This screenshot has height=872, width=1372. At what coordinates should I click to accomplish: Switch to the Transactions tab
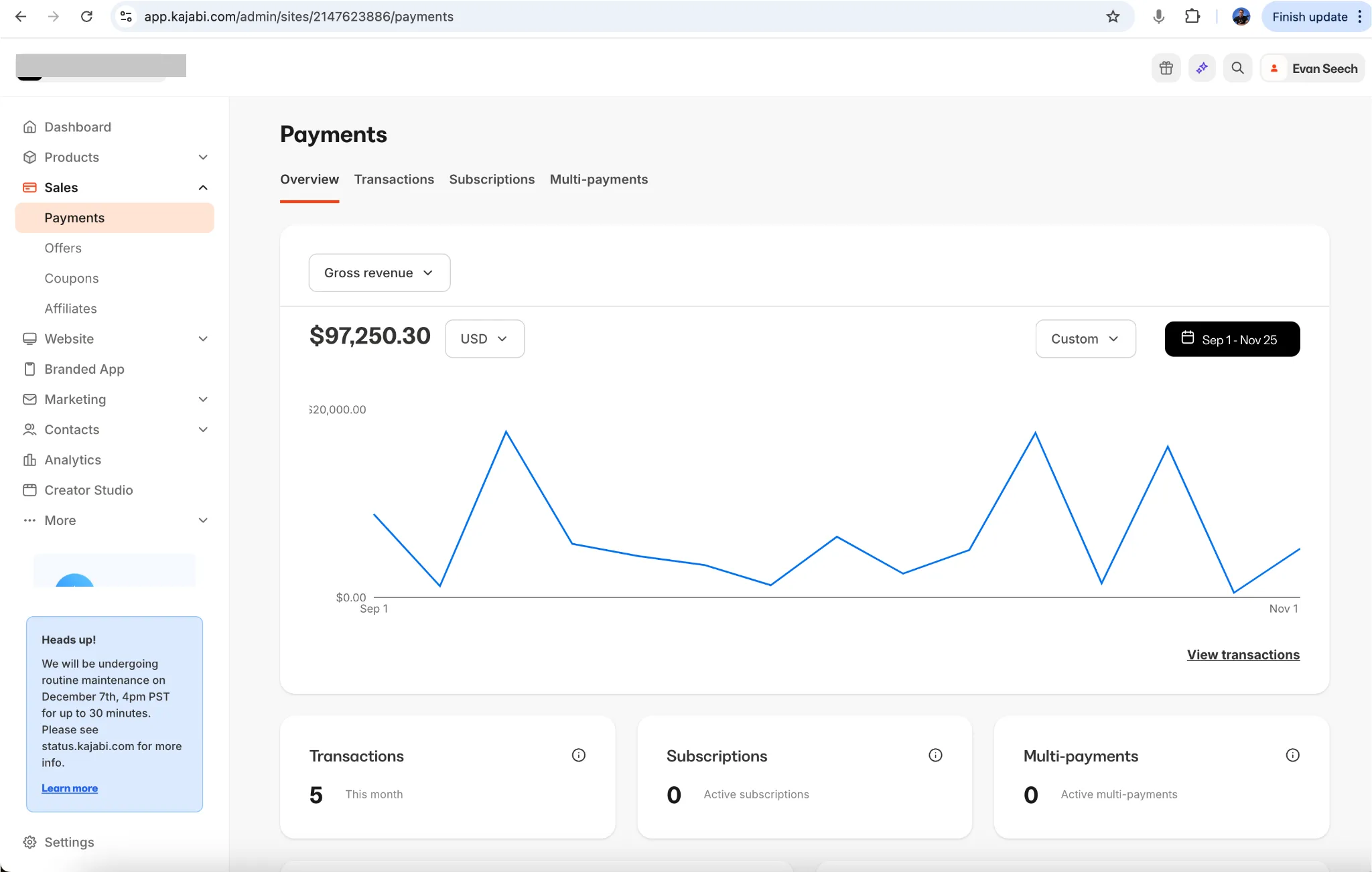(394, 179)
